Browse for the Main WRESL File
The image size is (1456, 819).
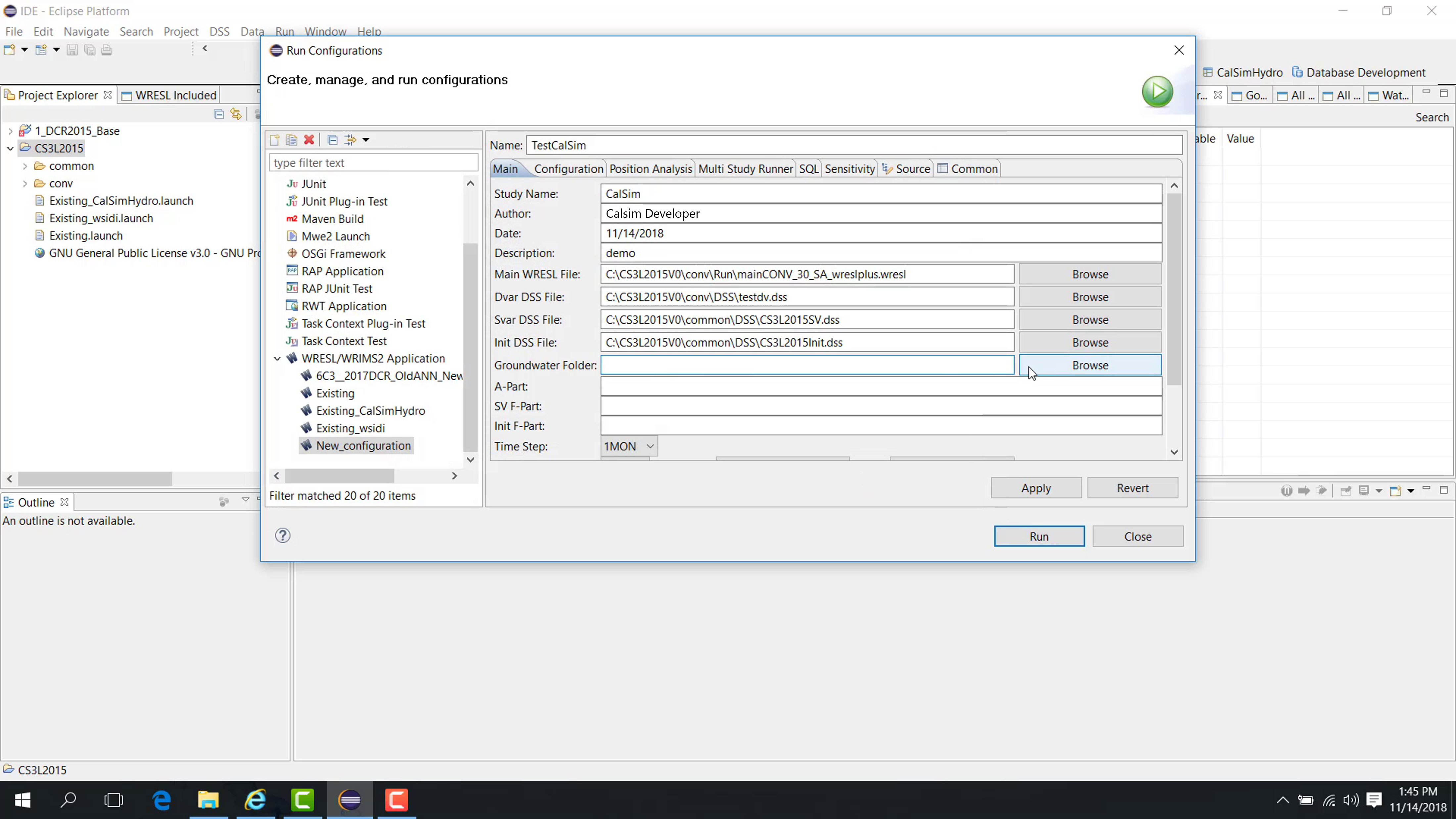pyautogui.click(x=1090, y=274)
